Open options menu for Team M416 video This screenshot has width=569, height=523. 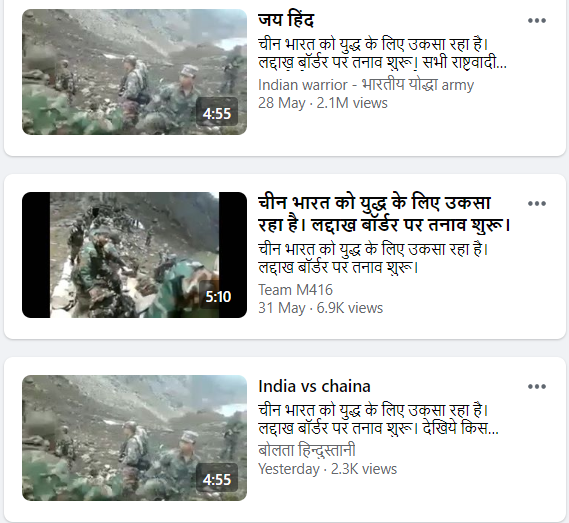point(537,204)
